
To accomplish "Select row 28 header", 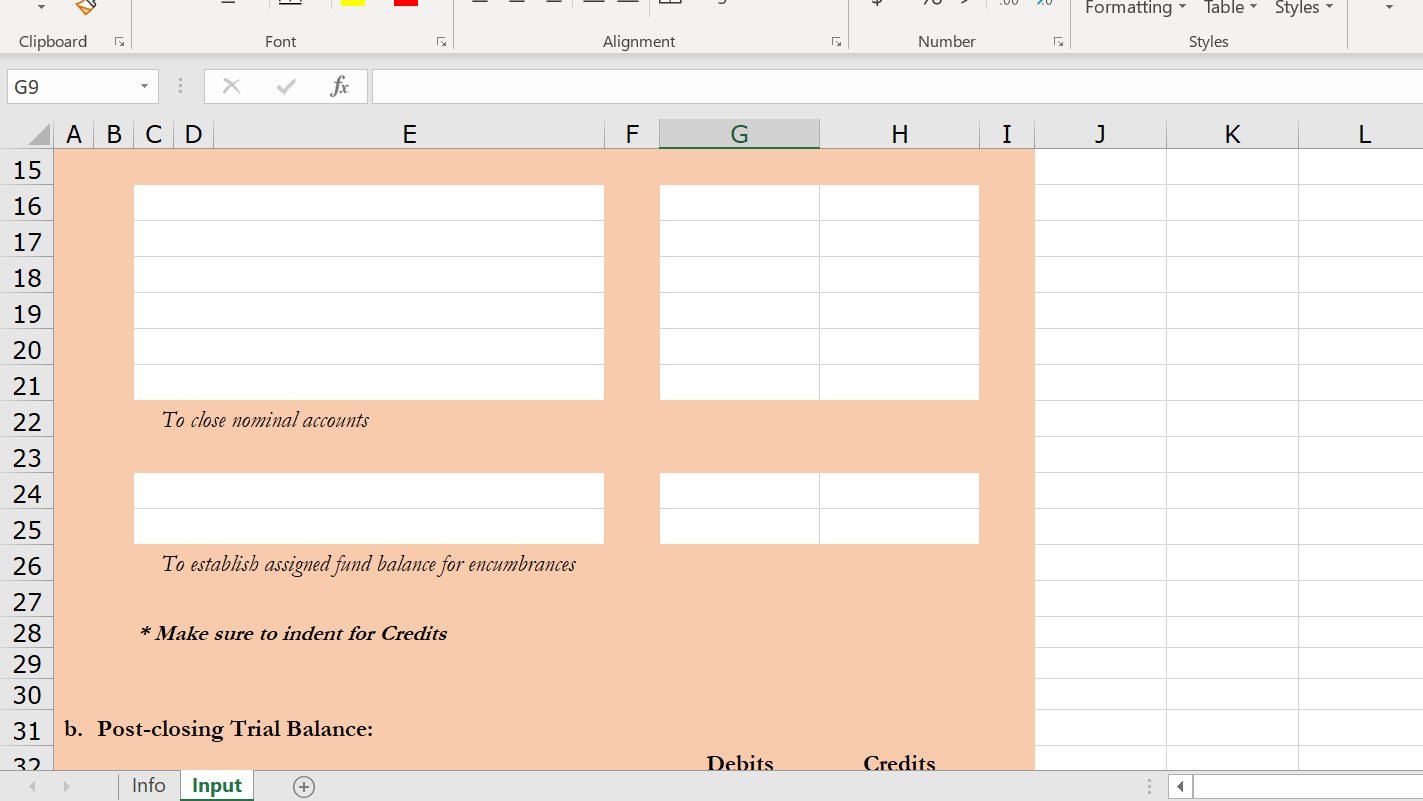I will [27, 634].
